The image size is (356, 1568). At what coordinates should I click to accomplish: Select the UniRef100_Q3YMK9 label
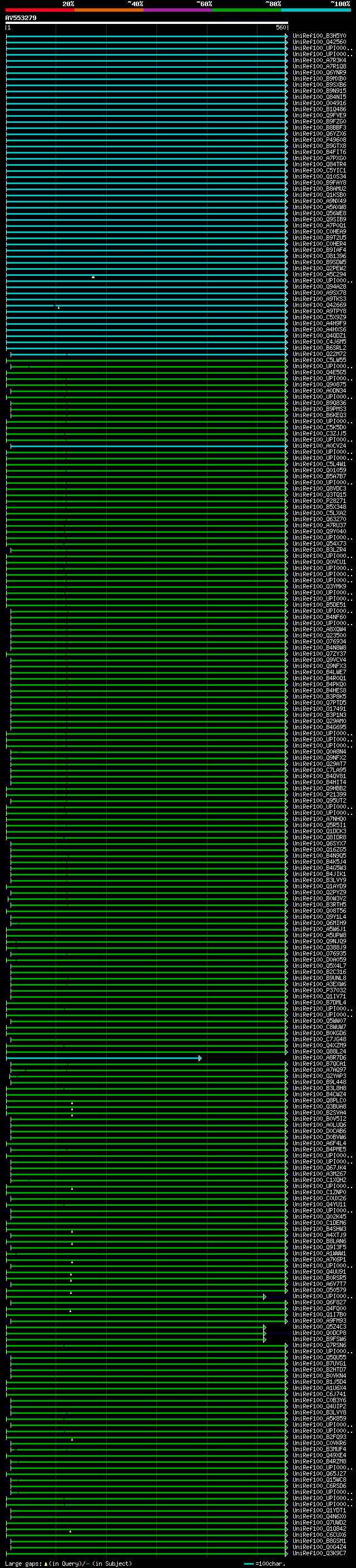pos(319,586)
